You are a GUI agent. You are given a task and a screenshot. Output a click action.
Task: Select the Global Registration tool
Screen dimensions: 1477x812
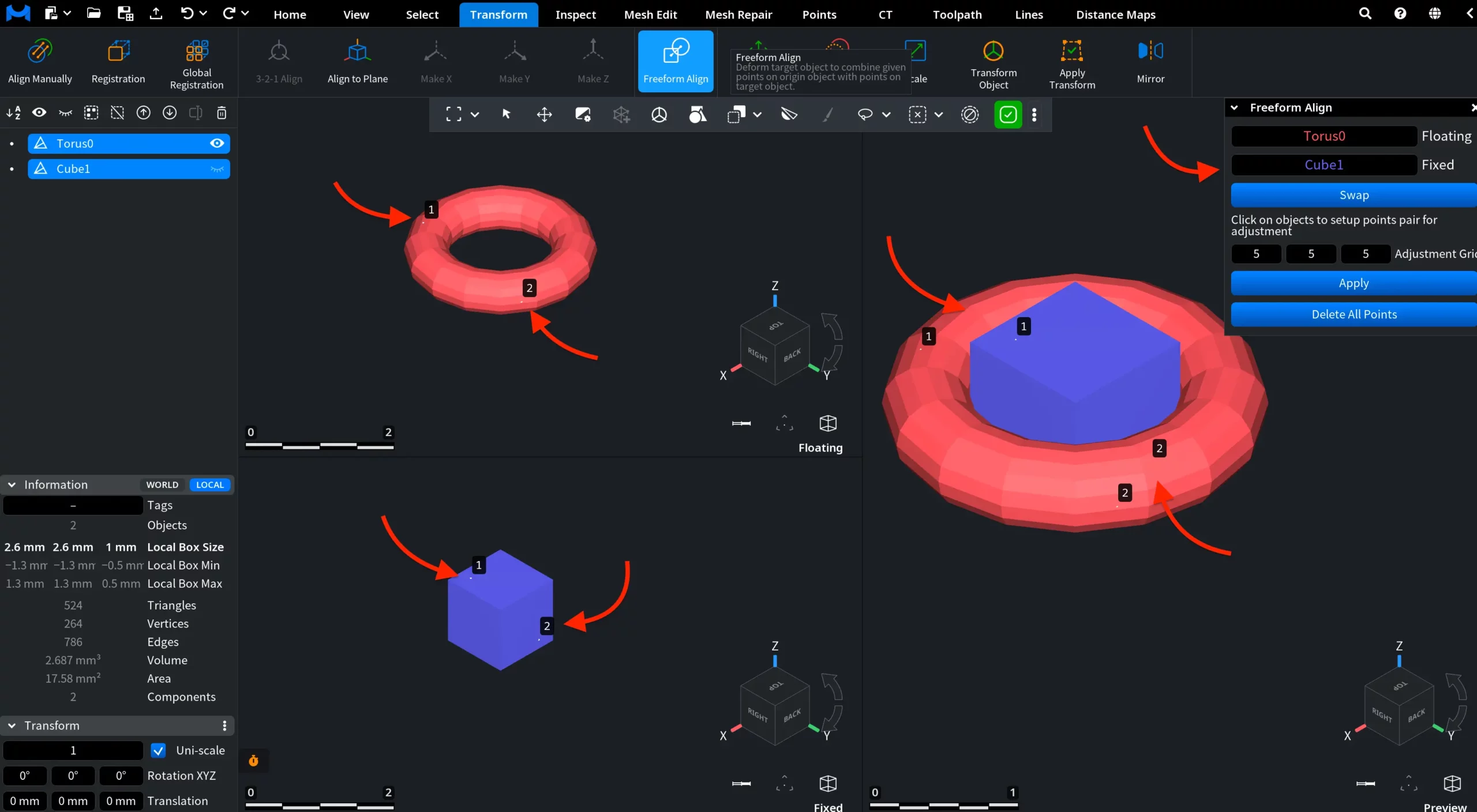coord(197,62)
